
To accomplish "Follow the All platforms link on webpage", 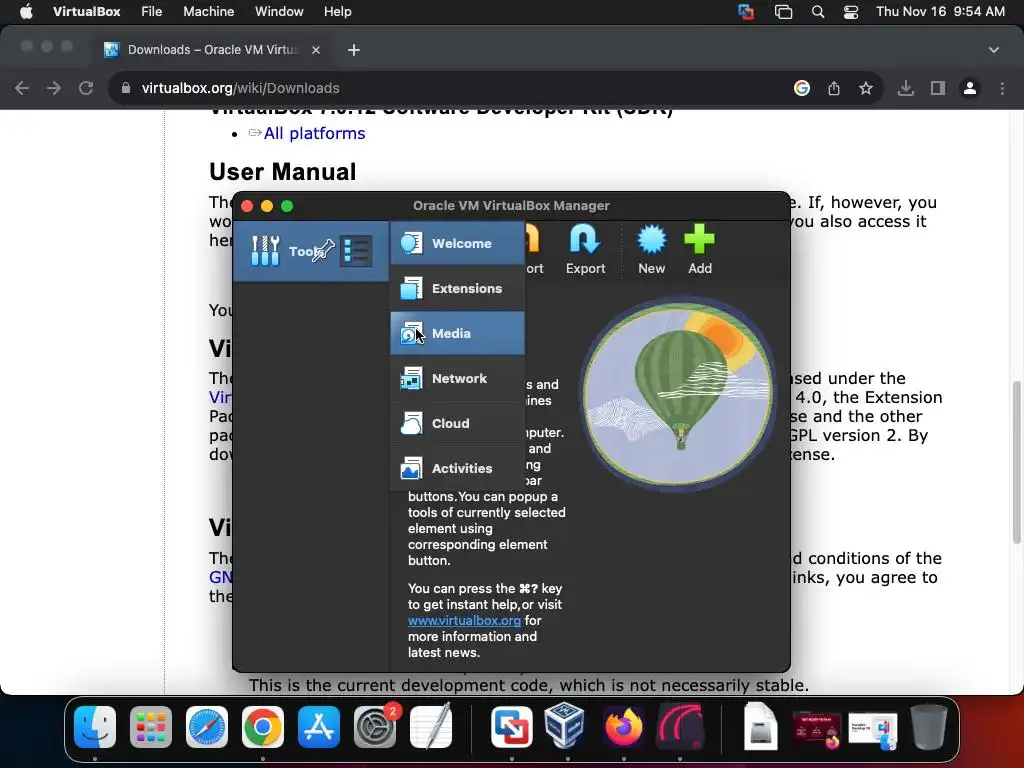I will 314,133.
